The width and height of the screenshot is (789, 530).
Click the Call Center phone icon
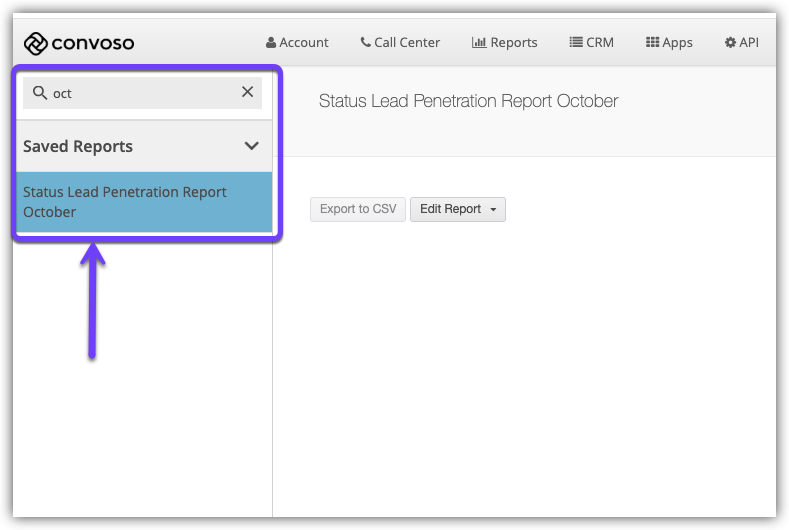pos(366,43)
